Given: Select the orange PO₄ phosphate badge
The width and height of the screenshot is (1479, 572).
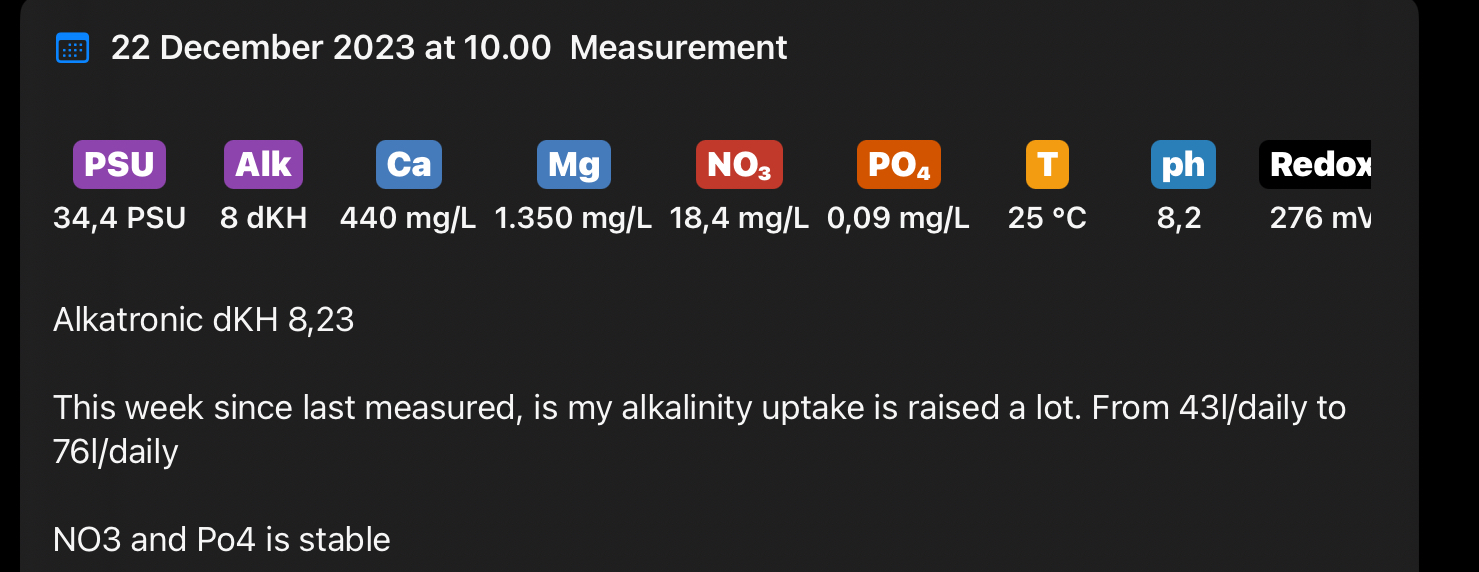Looking at the screenshot, I should click(x=898, y=165).
